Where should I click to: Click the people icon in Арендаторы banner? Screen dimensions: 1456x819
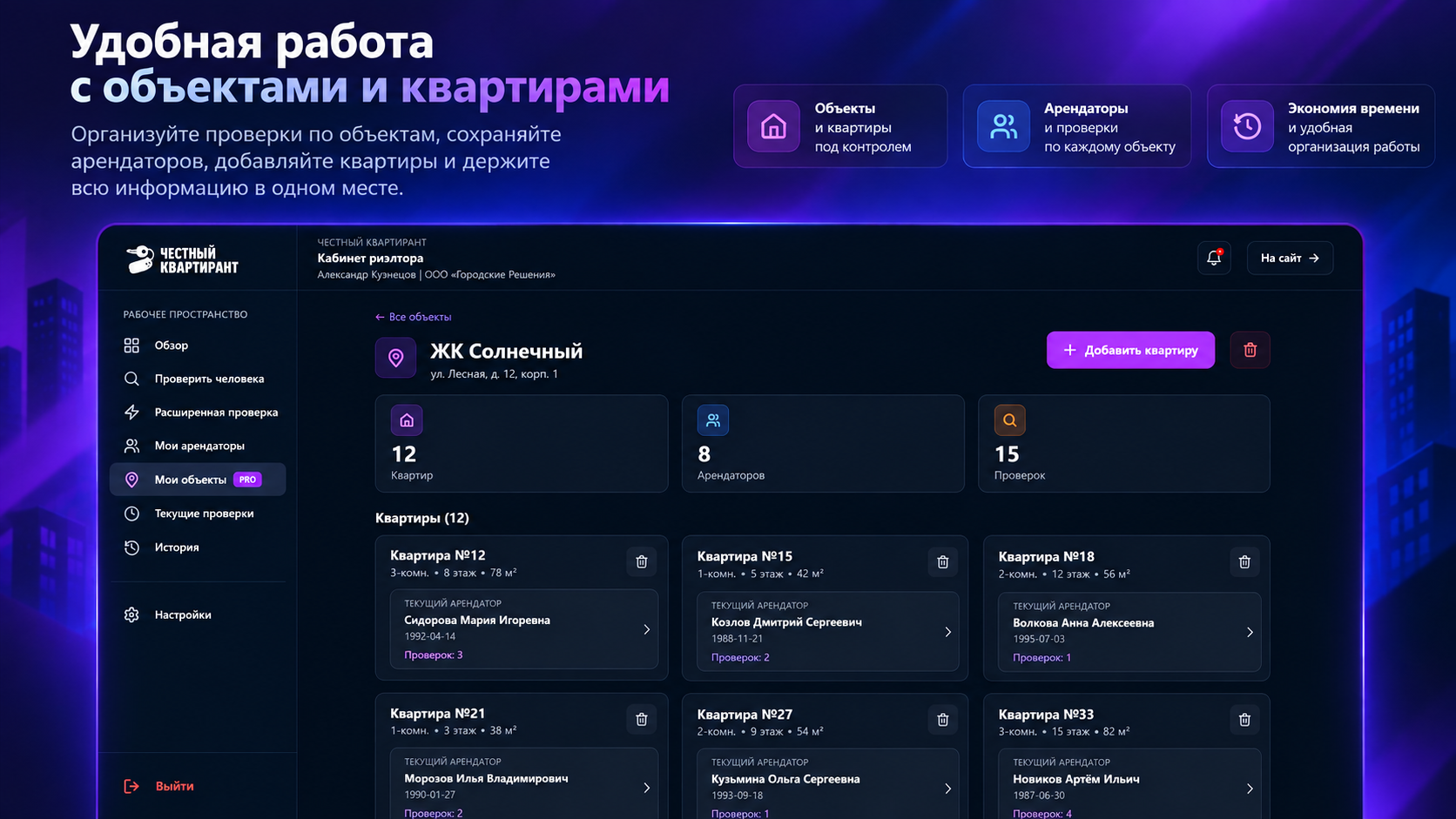1003,126
